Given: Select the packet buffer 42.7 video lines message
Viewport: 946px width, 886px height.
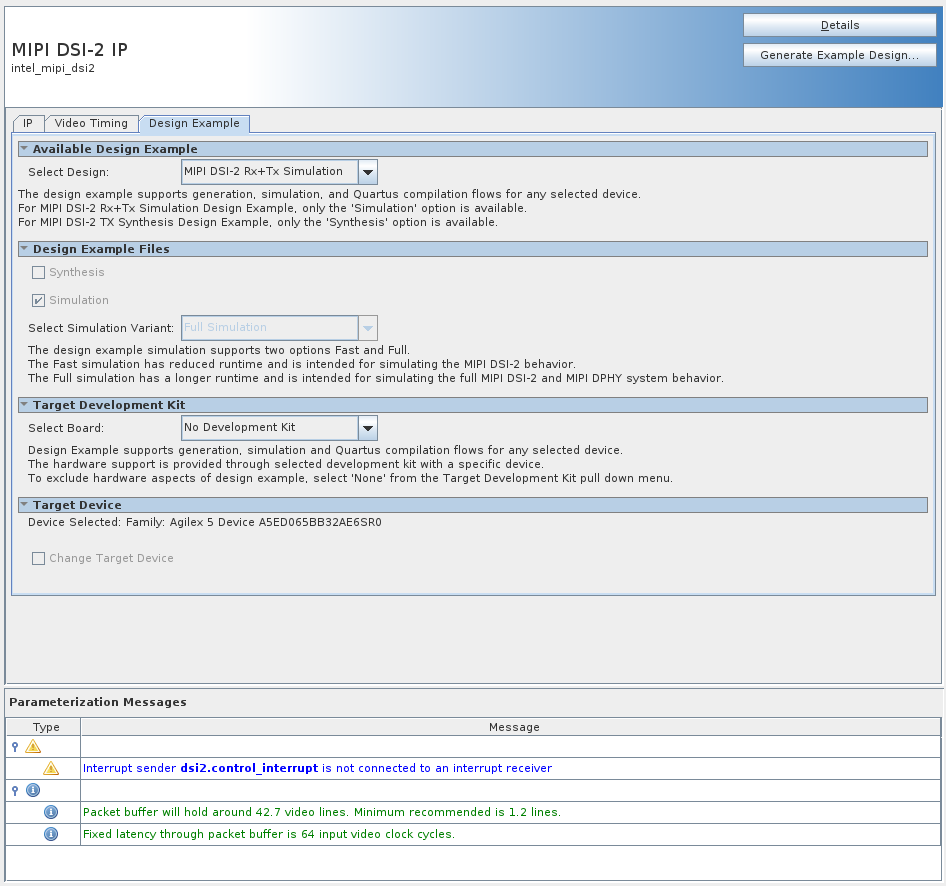Looking at the screenshot, I should coord(511,812).
